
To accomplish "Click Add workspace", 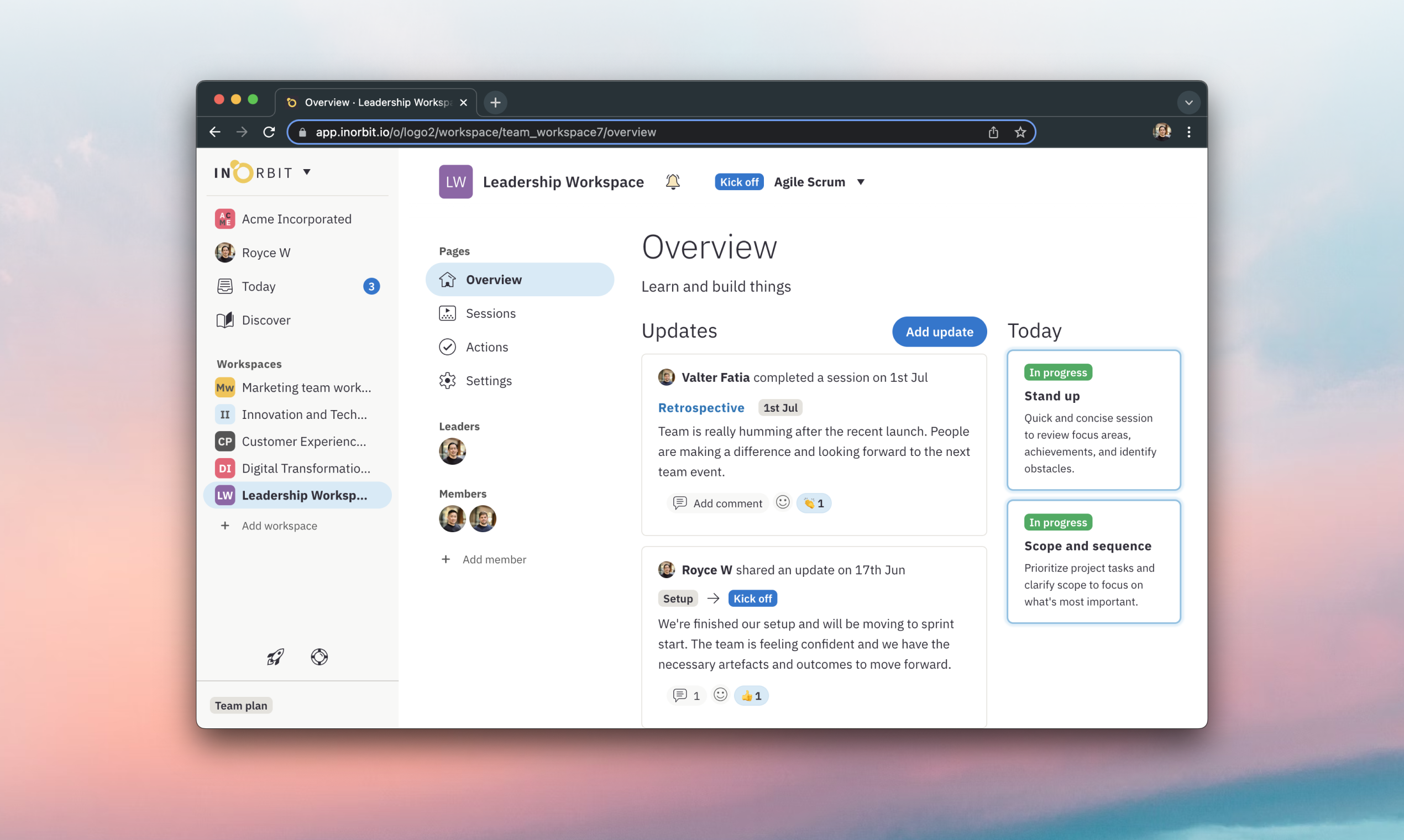I will pyautogui.click(x=269, y=526).
